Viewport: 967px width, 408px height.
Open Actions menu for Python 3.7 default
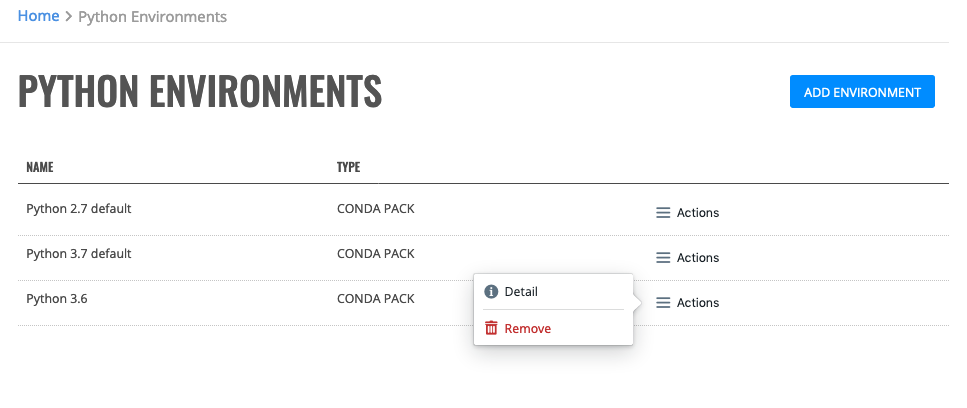click(x=687, y=258)
